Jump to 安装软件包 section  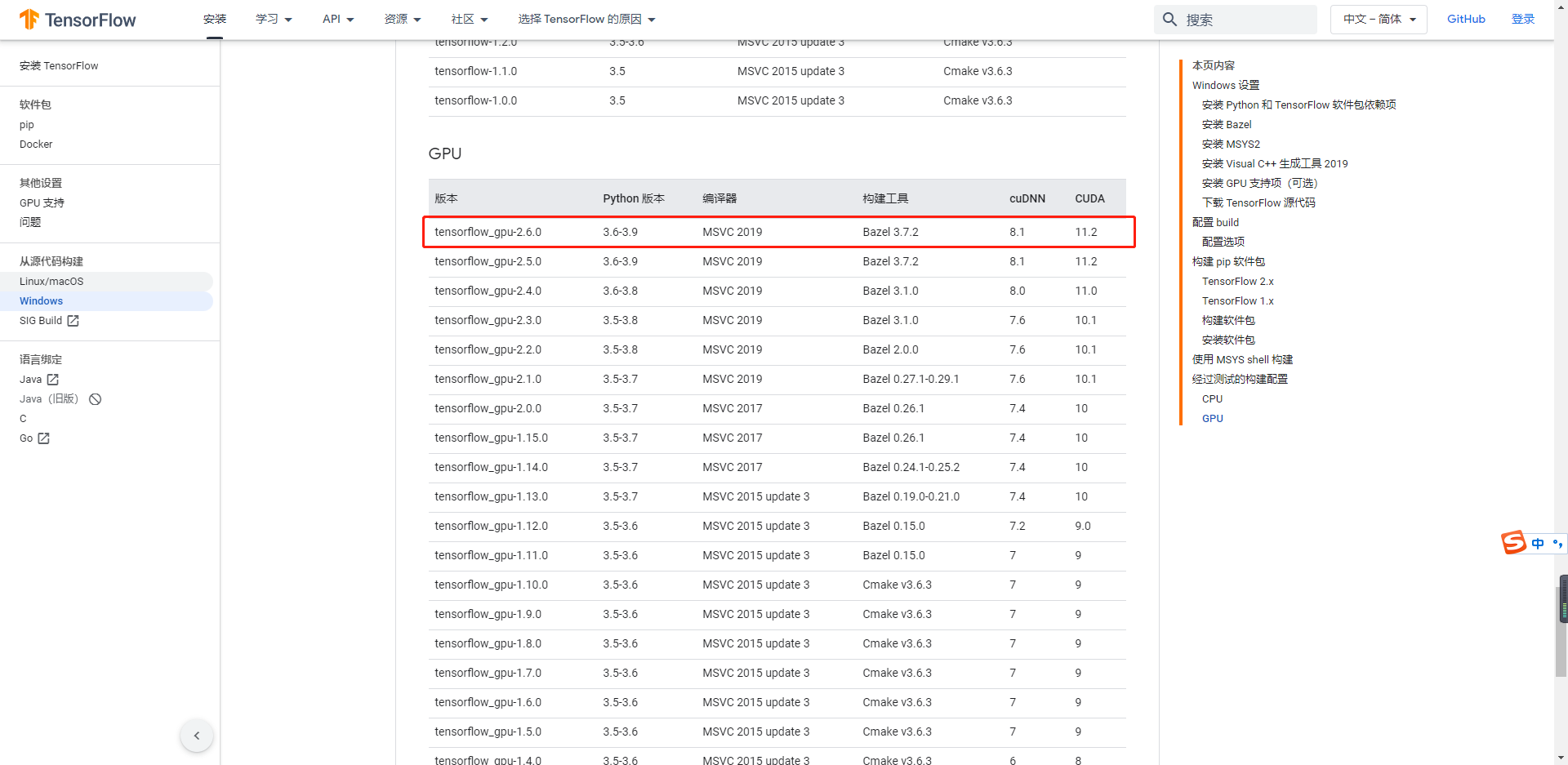click(x=1228, y=340)
